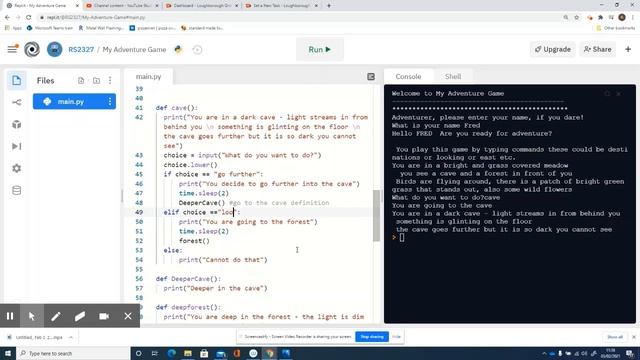The image size is (640, 360).
Task: Select the recorder eraser tool
Action: point(80,316)
